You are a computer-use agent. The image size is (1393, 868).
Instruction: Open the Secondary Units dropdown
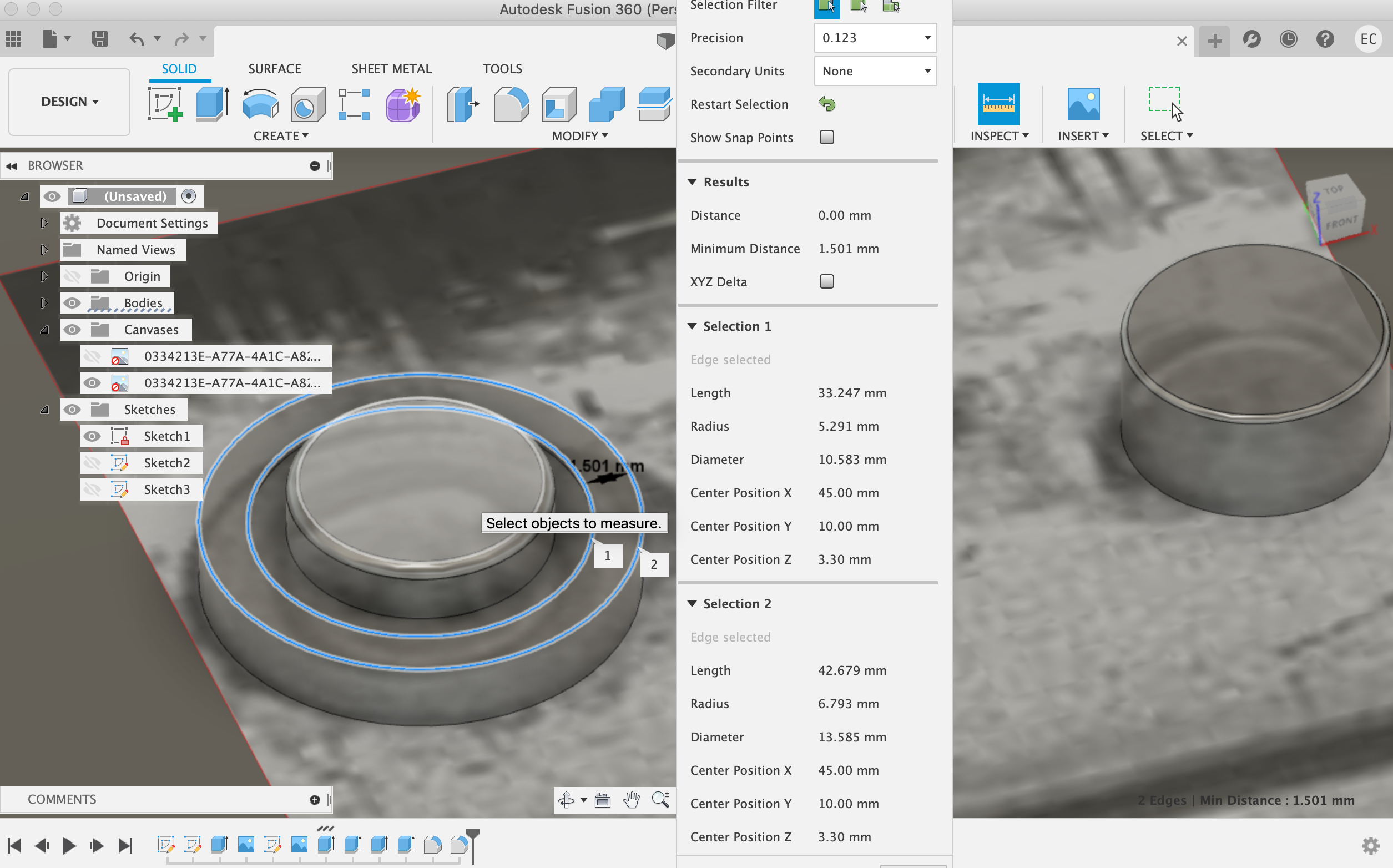coord(875,71)
